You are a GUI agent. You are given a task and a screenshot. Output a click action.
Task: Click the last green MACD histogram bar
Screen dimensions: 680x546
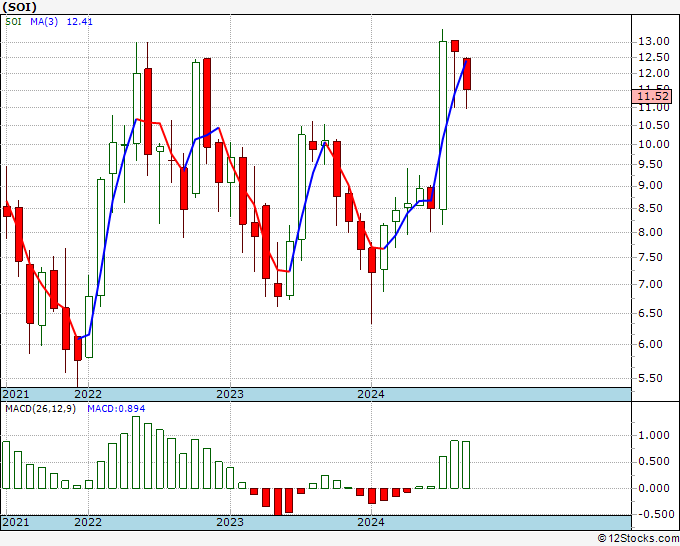tap(466, 465)
